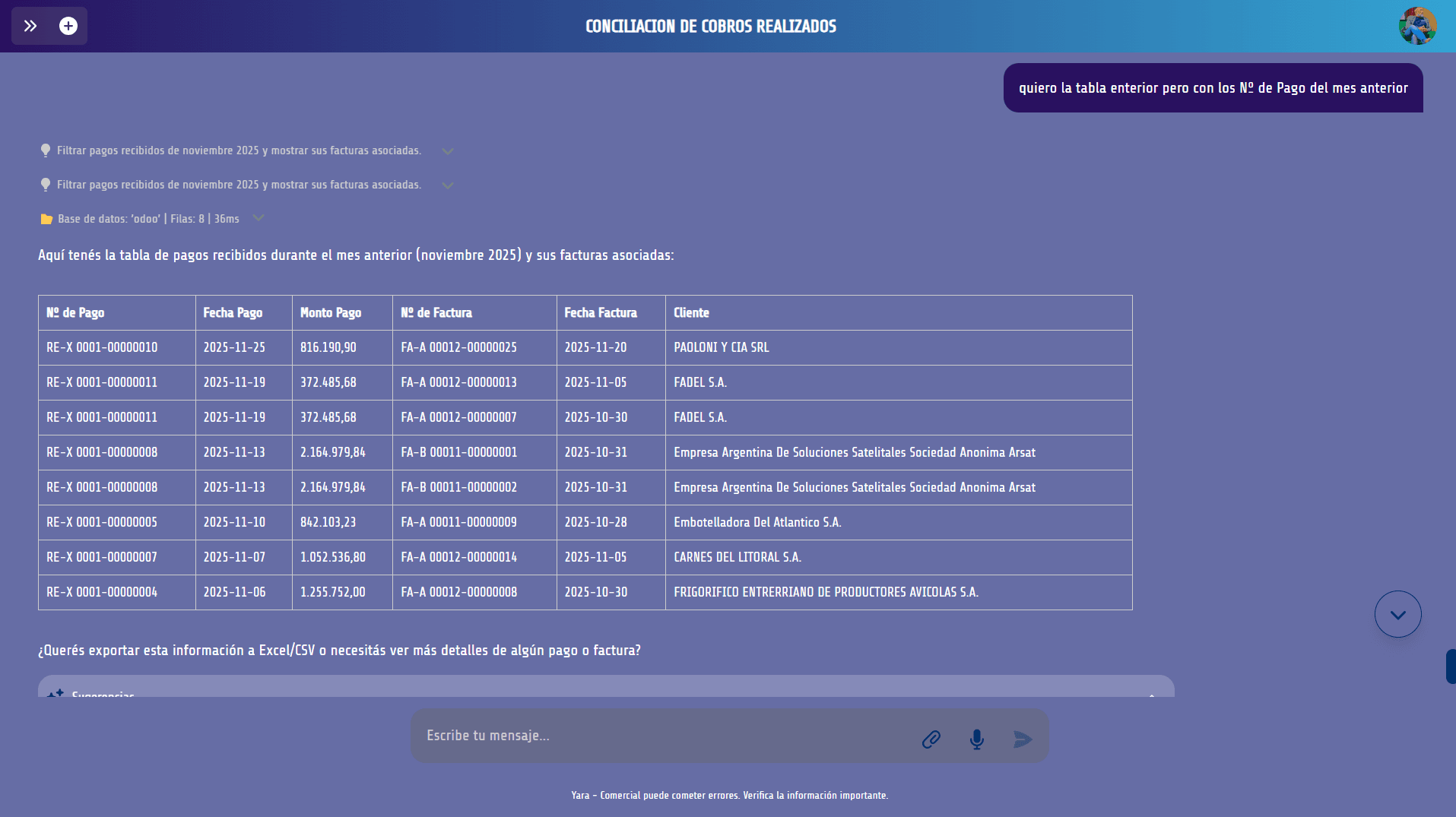Select invoice cell 'FA-A 00012-00000008'
Image resolution: width=1456 pixels, height=817 pixels.
coord(474,593)
